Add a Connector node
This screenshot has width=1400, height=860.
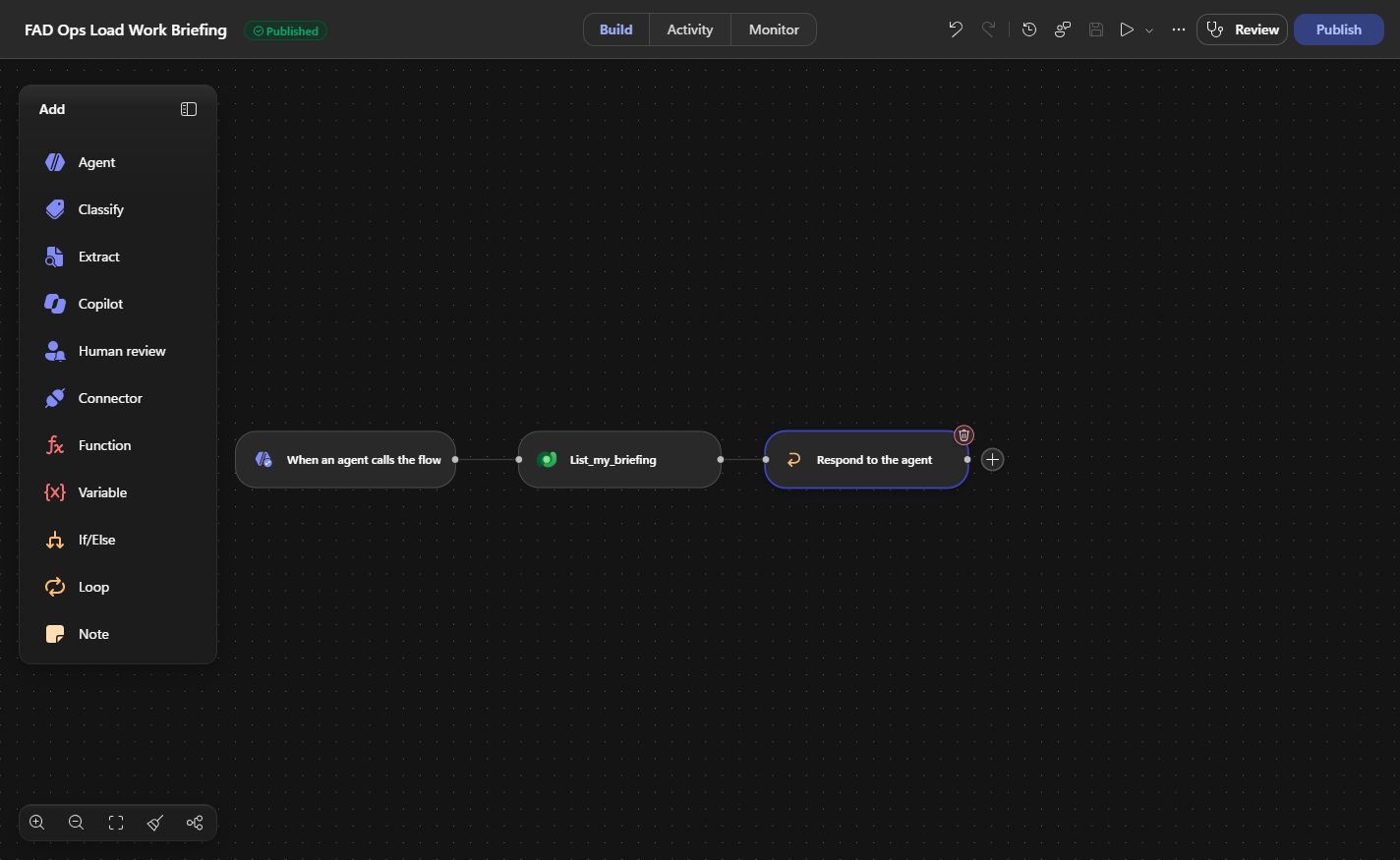point(118,398)
